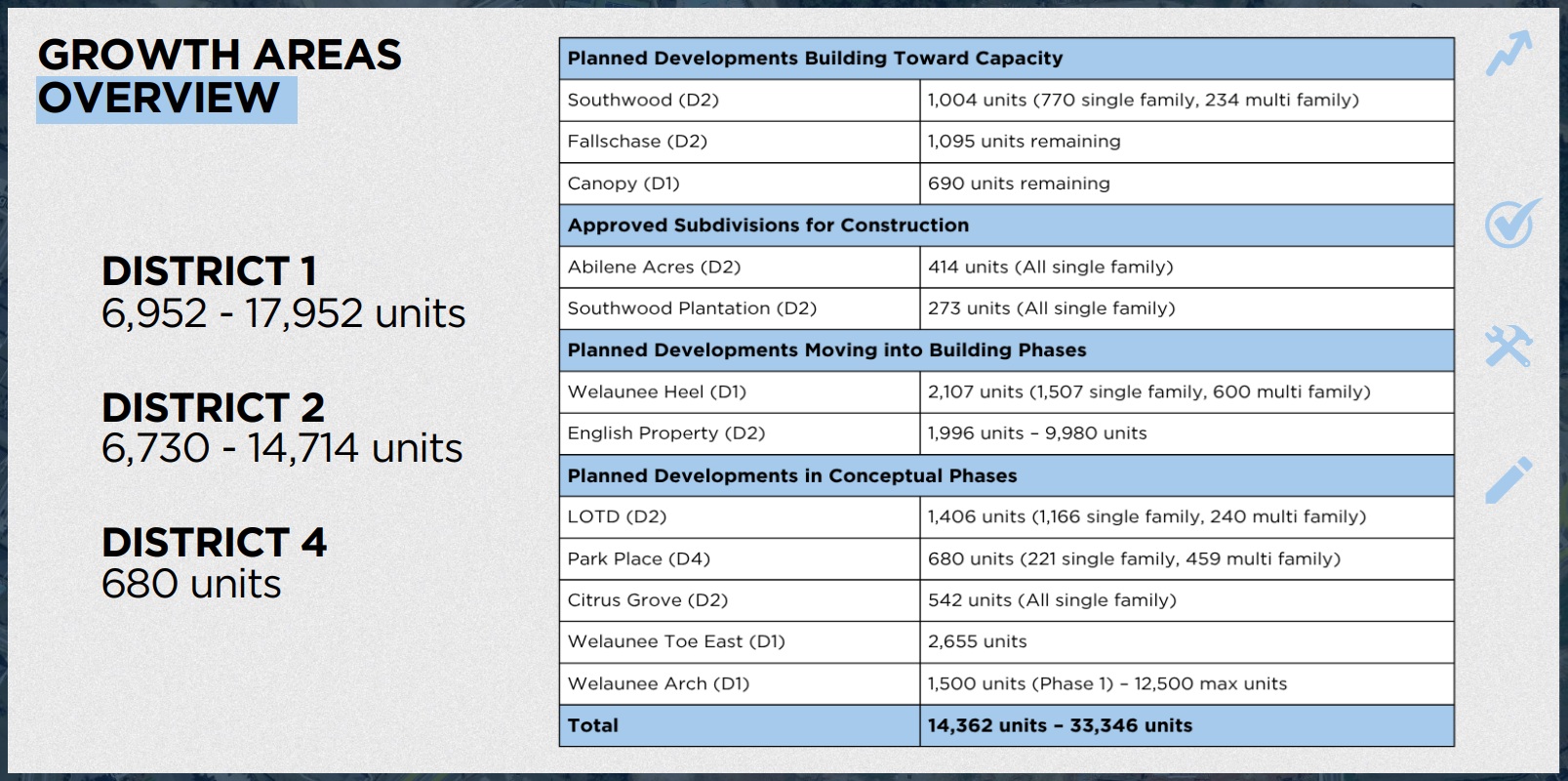Click the circled checkmark icon
The width and height of the screenshot is (1568, 781).
click(x=1510, y=224)
